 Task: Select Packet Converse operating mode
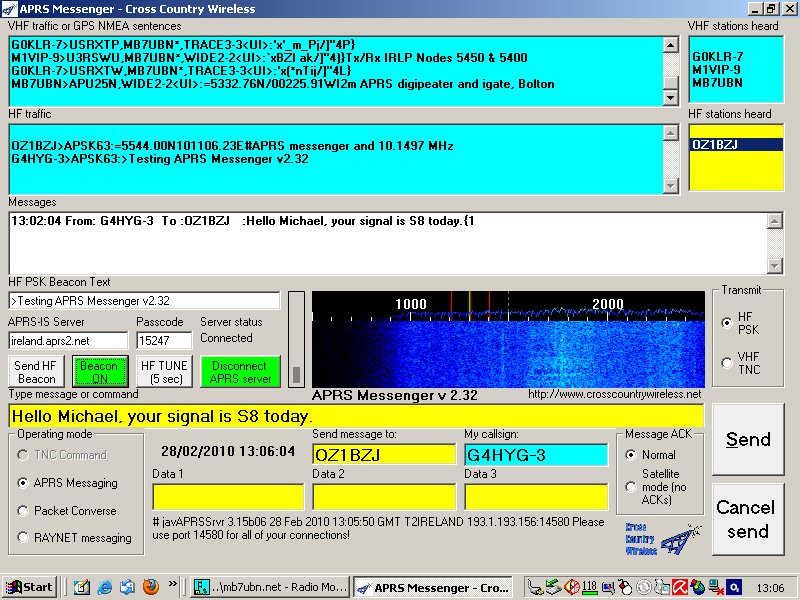click(23, 511)
